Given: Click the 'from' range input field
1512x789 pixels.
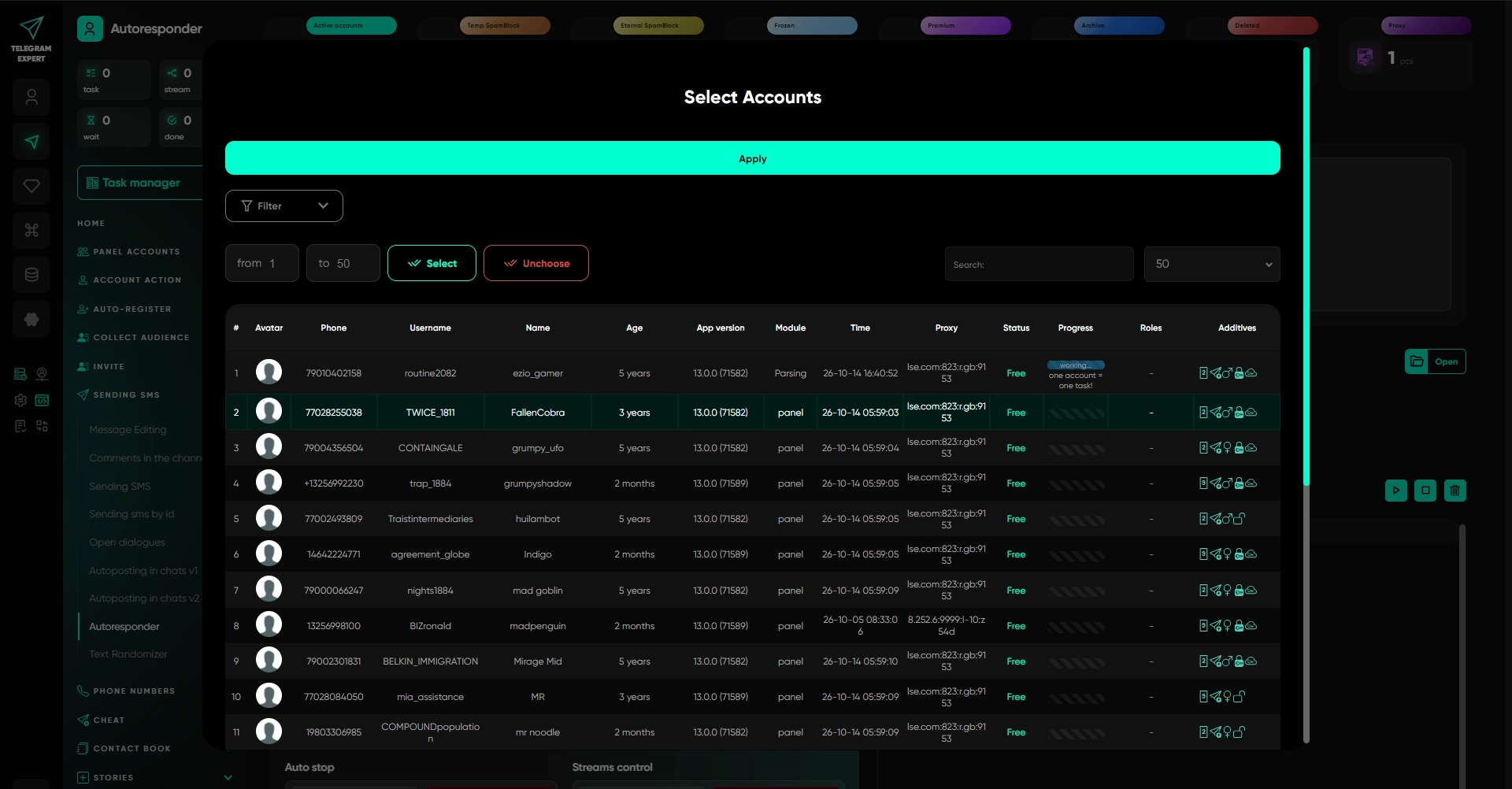Looking at the screenshot, I should click(x=262, y=263).
